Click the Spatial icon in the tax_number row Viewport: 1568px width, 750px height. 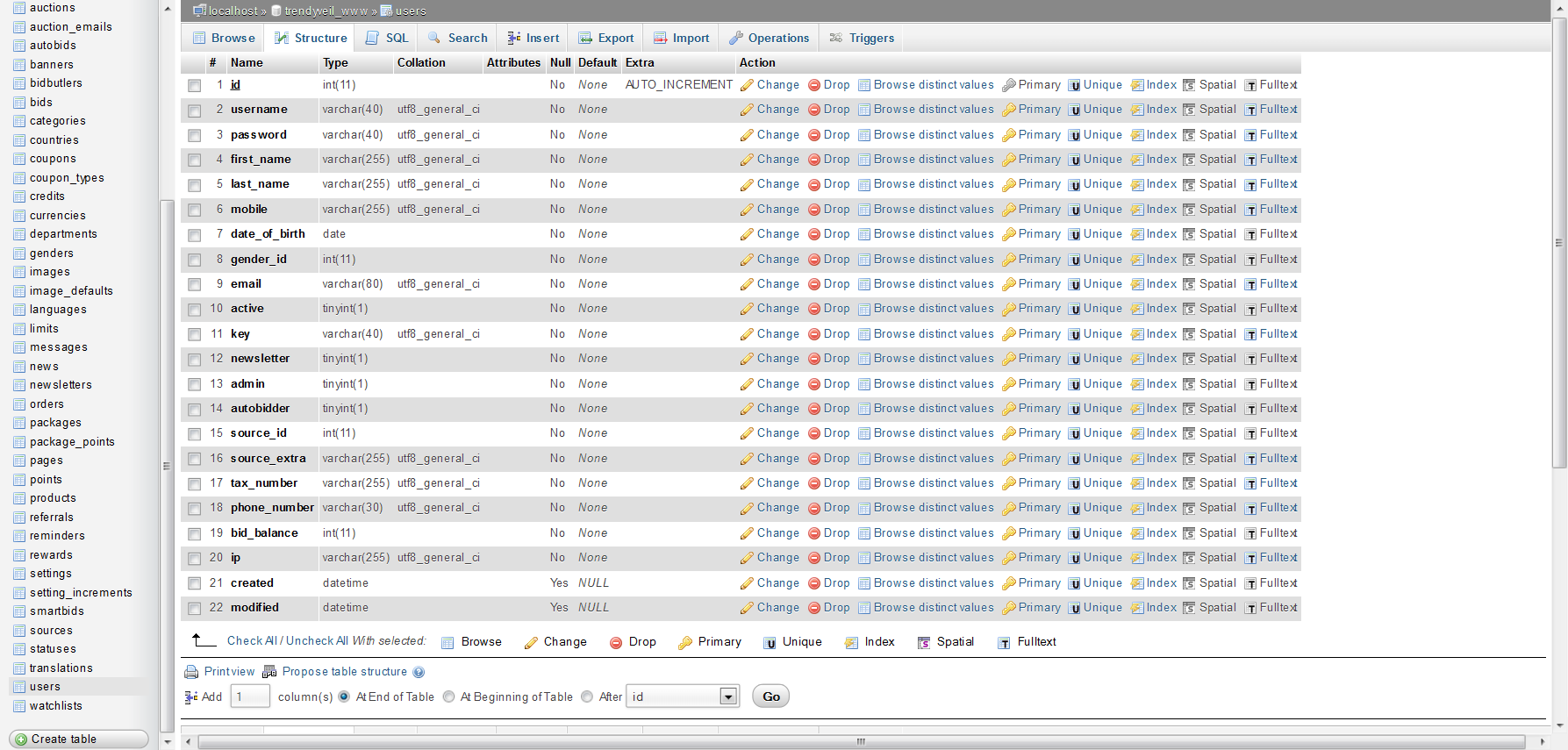pos(1189,484)
